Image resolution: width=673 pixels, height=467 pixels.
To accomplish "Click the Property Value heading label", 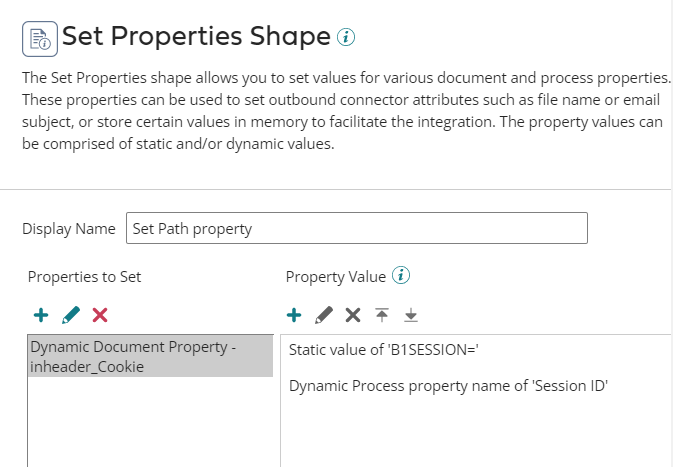I will 336,277.
